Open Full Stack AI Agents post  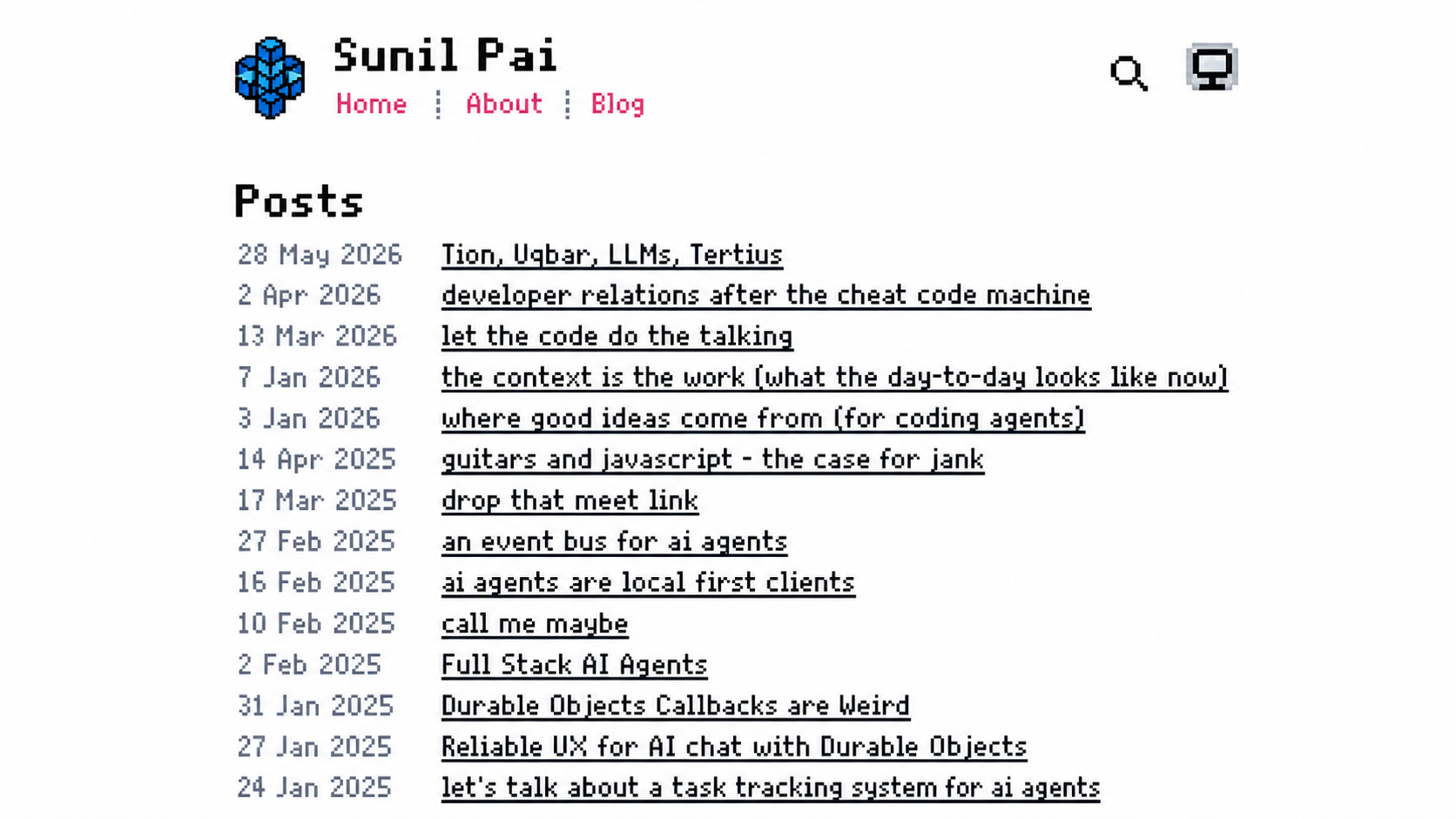pyautogui.click(x=574, y=665)
